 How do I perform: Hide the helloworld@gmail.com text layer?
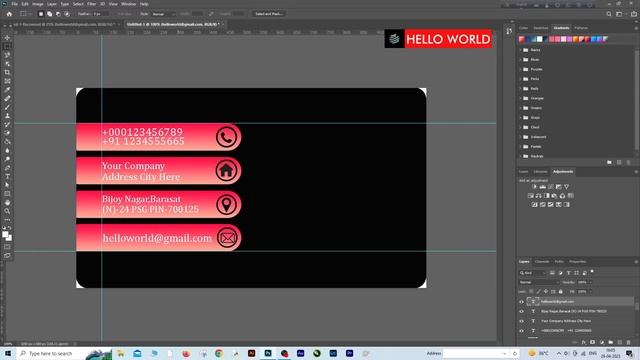click(521, 302)
